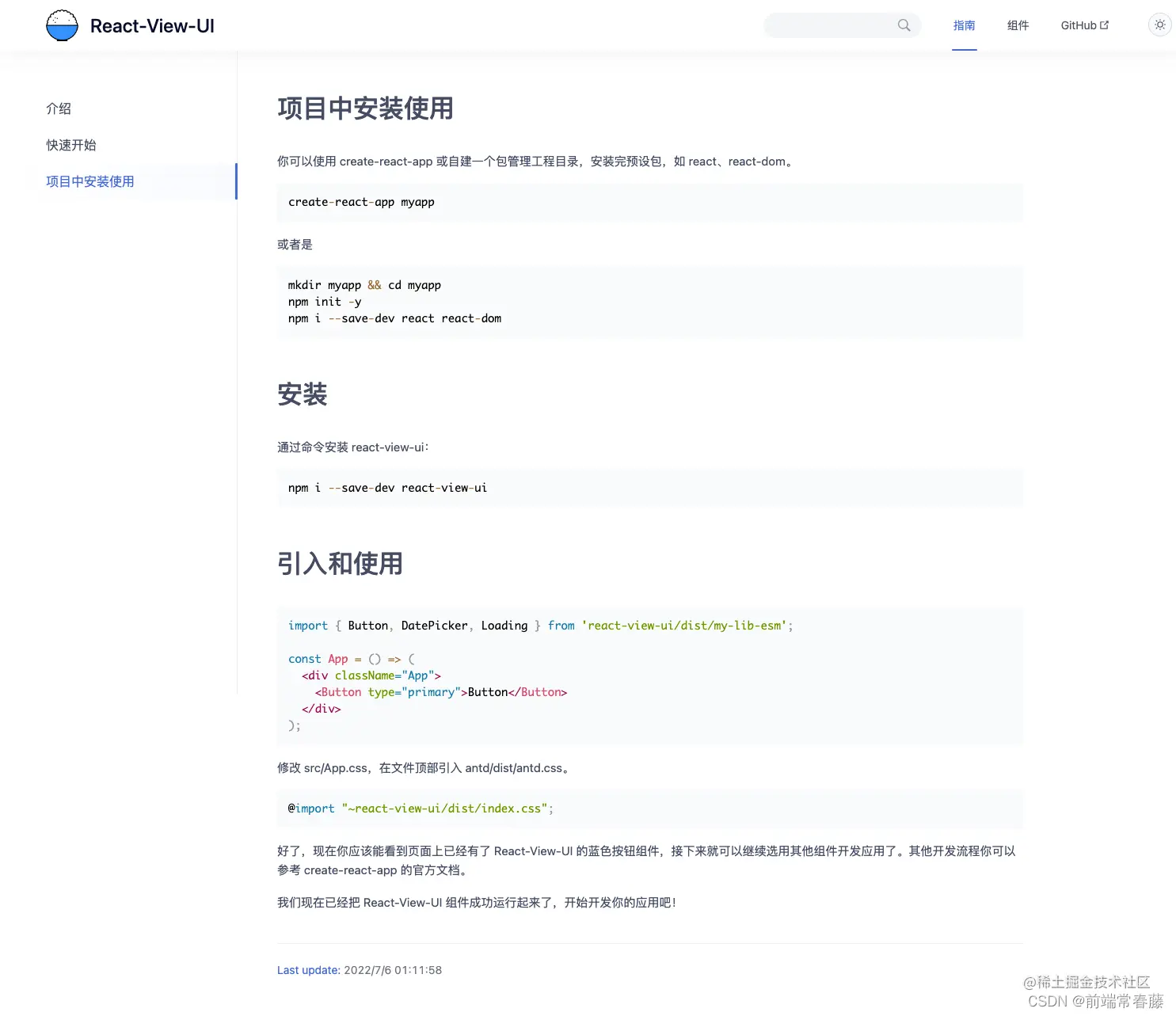The height and width of the screenshot is (1016, 1176).
Task: Click the 或者是 paragraph text
Action: coord(295,245)
